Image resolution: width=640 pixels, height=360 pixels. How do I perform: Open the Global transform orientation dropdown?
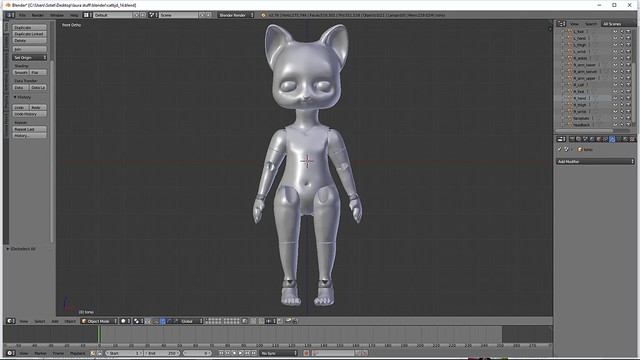pos(191,321)
